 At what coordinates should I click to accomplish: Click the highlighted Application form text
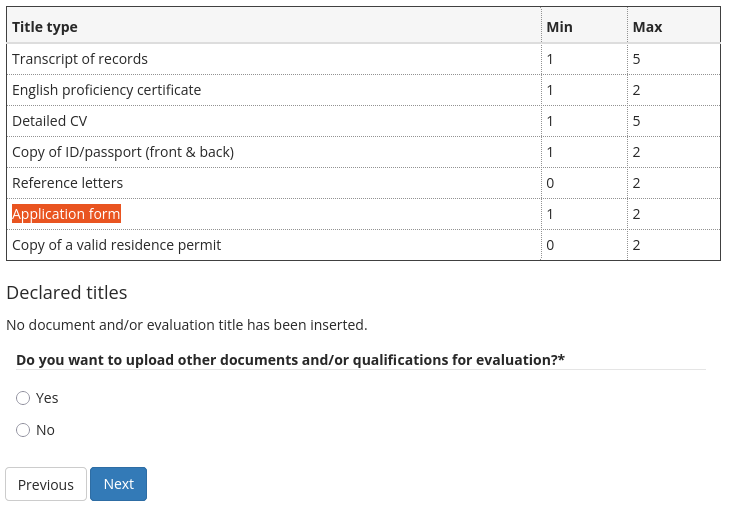pyautogui.click(x=66, y=214)
